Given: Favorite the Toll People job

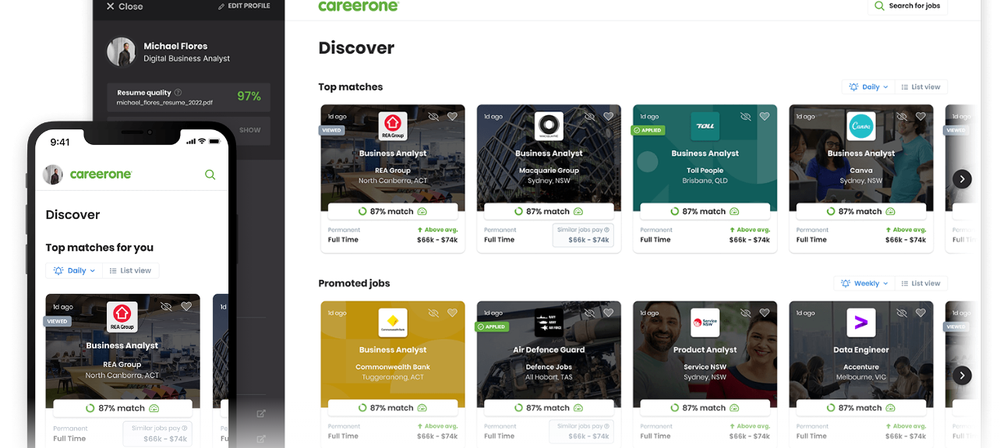Looking at the screenshot, I should (765, 117).
